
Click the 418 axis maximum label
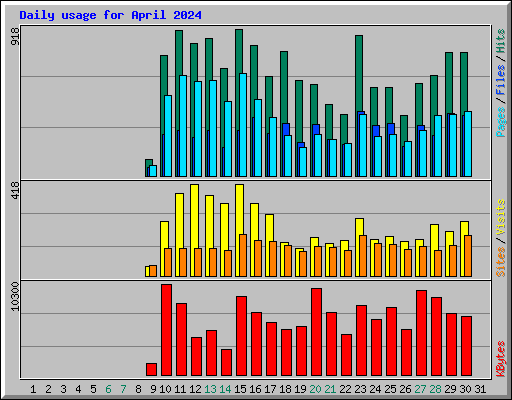pyautogui.click(x=15, y=191)
